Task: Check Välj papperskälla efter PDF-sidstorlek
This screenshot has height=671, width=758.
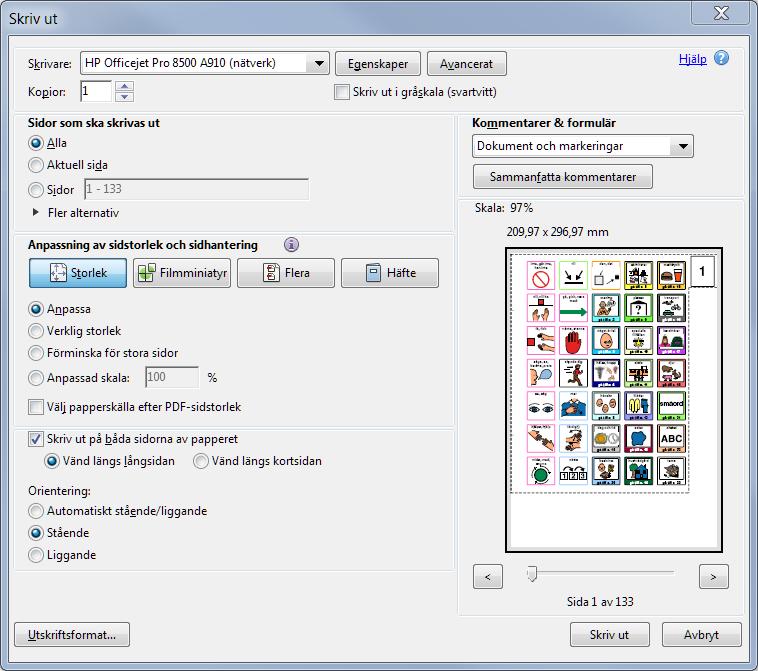Action: (36, 407)
